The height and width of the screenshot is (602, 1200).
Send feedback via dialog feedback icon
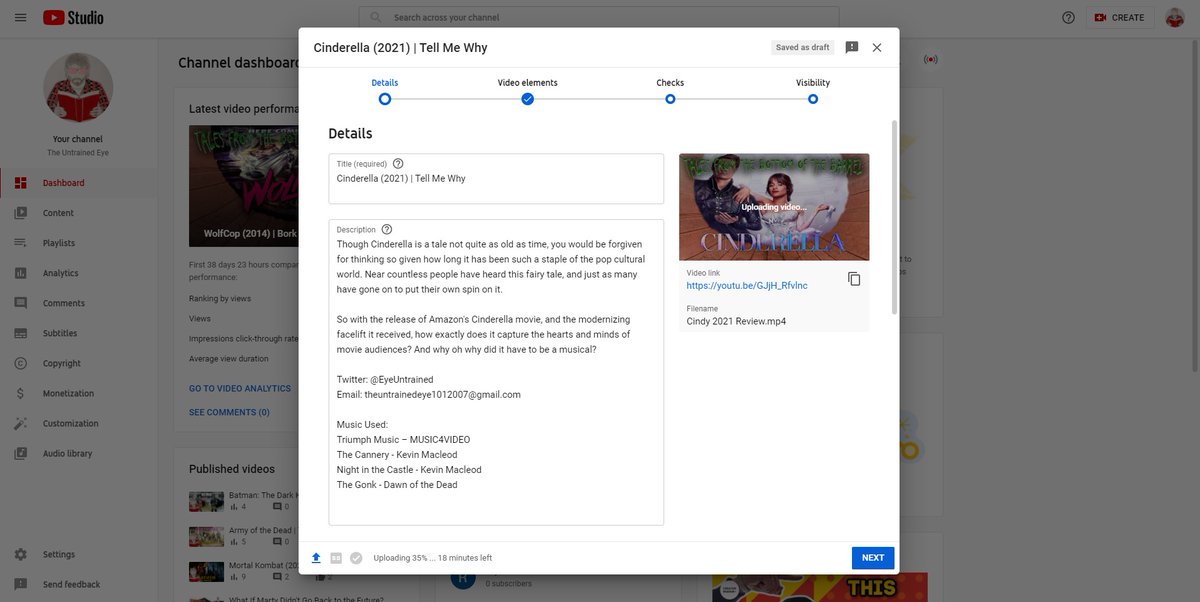pos(852,47)
